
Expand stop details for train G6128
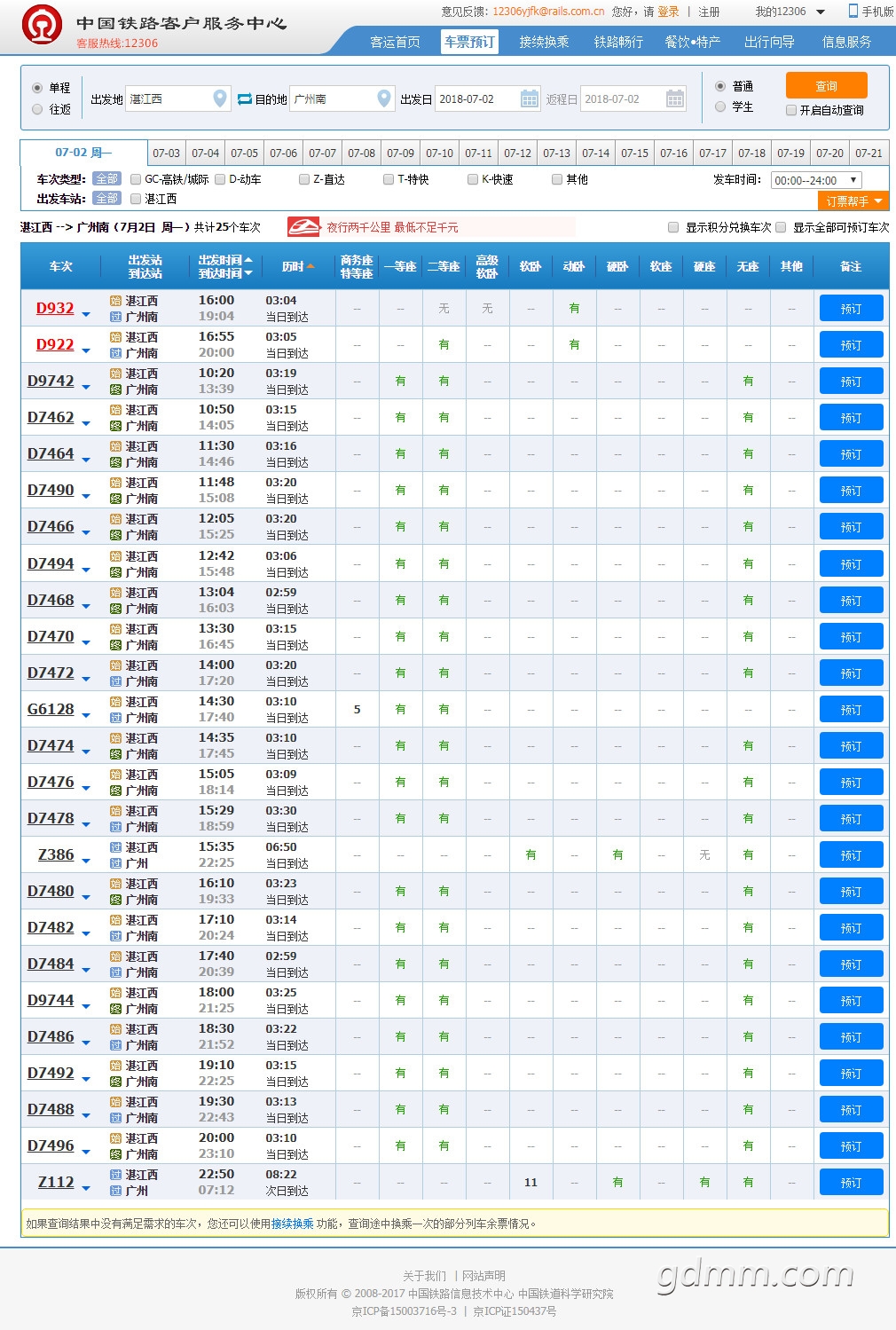click(86, 715)
